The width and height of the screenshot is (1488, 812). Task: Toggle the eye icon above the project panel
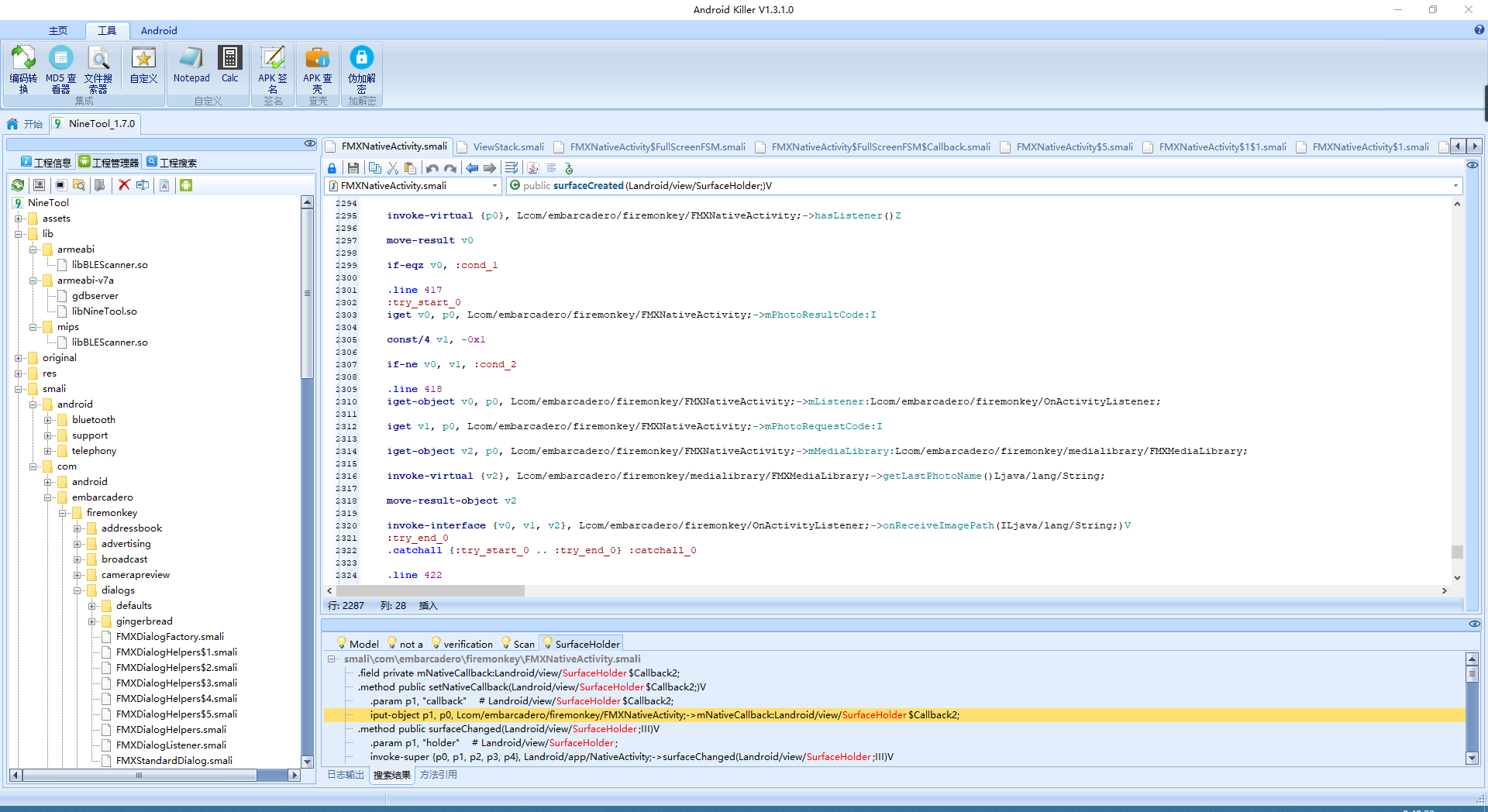(309, 144)
